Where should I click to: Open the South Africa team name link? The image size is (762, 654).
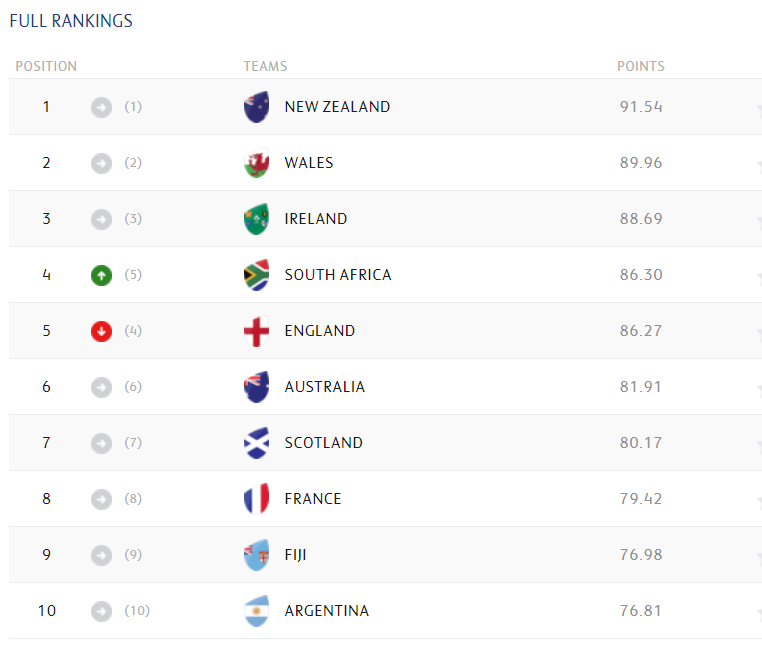338,275
